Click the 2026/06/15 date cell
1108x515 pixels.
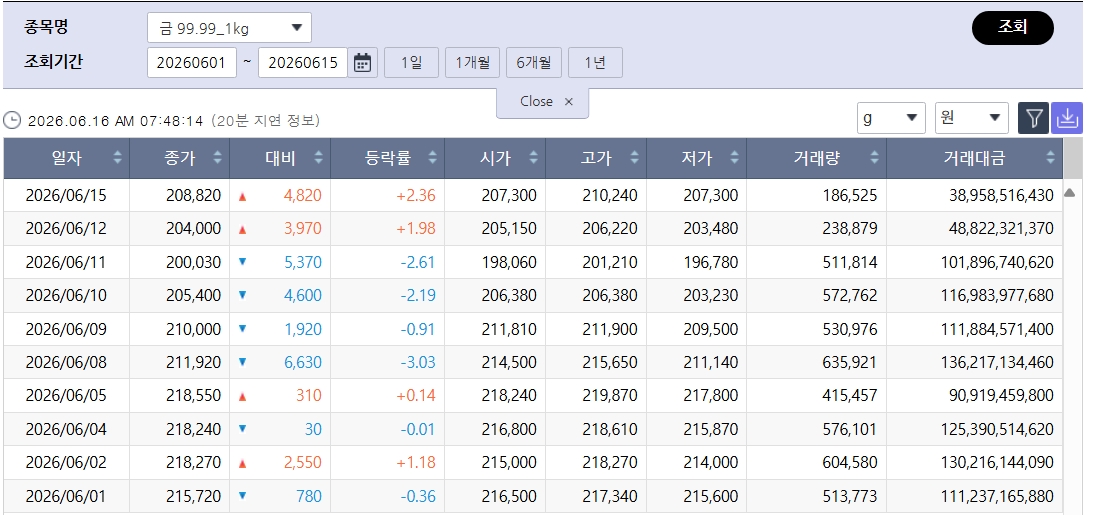click(x=66, y=196)
